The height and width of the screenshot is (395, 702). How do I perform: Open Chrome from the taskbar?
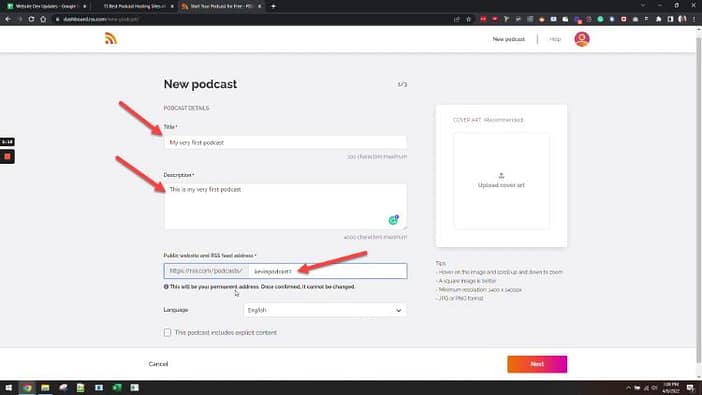click(x=27, y=387)
